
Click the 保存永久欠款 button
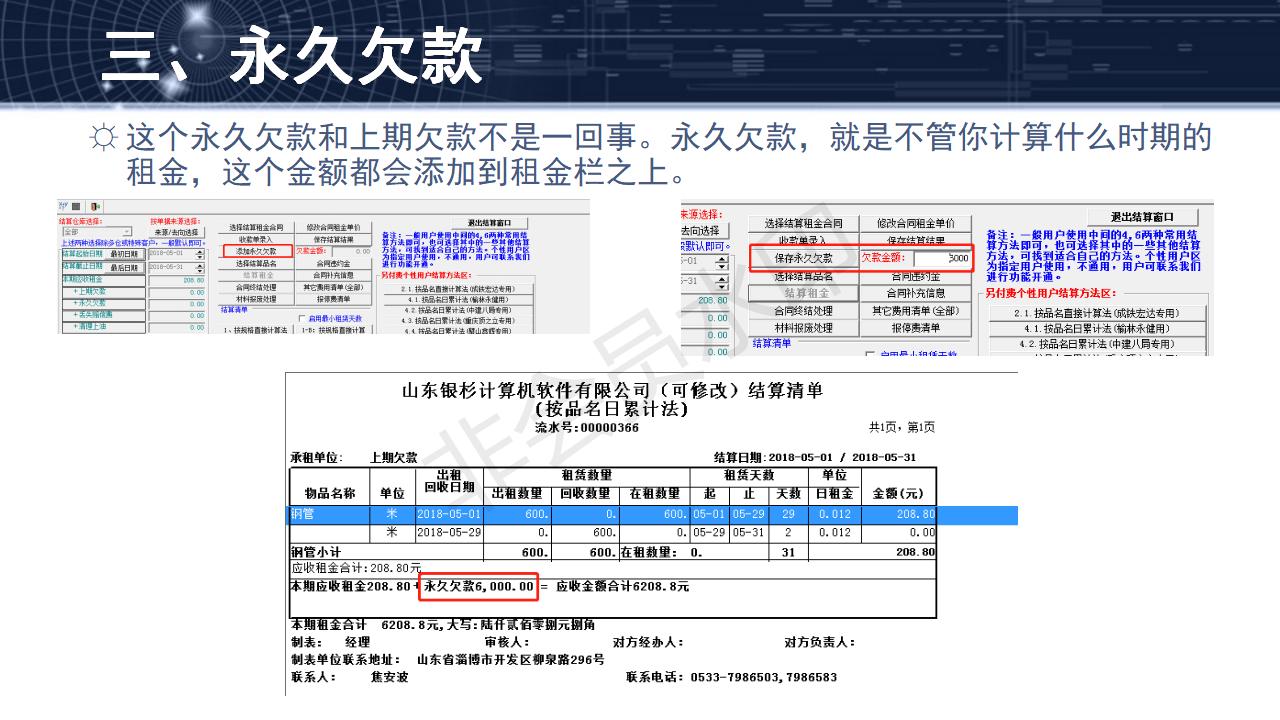coord(805,259)
